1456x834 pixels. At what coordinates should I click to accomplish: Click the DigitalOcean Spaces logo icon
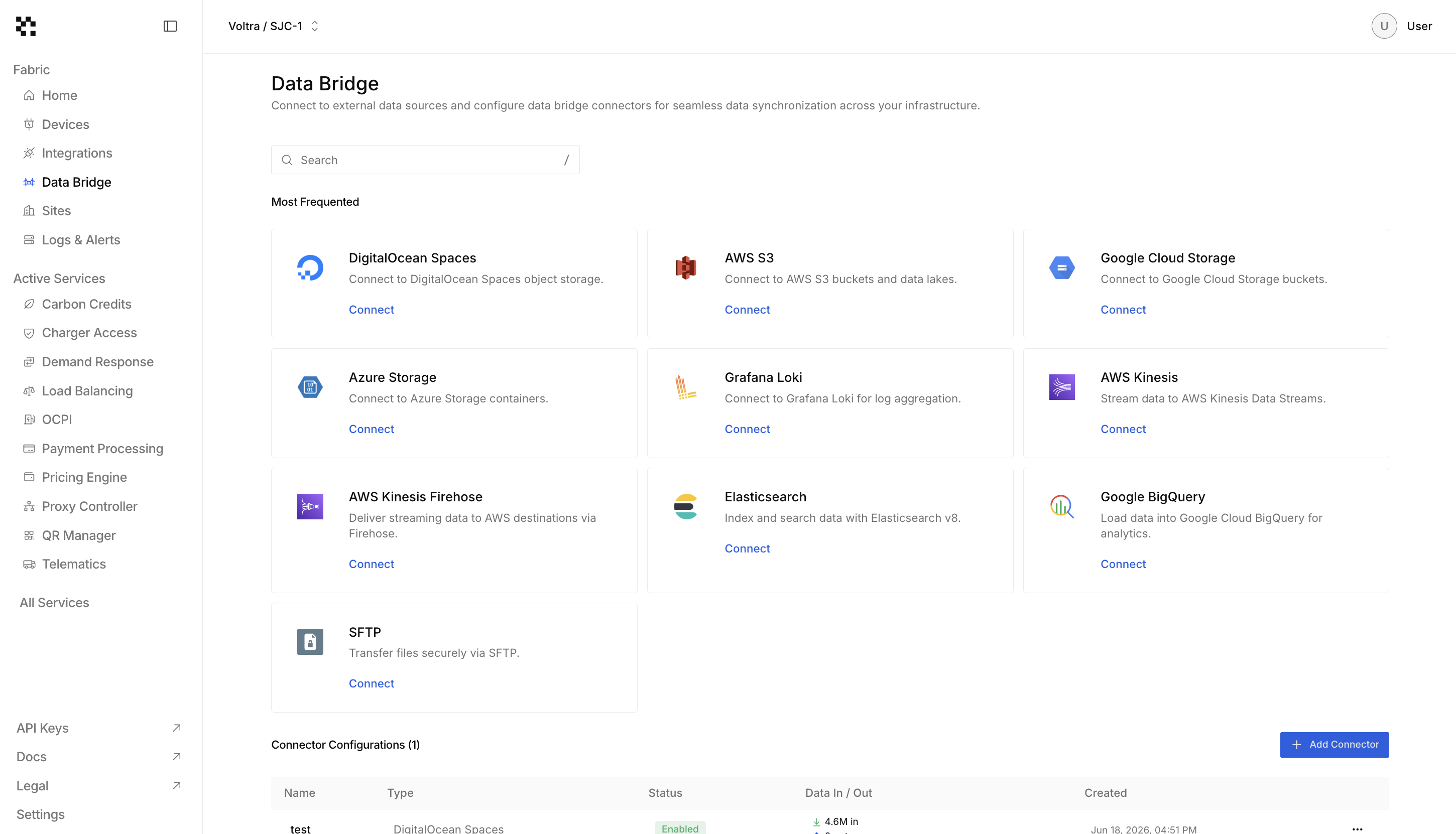pos(310,267)
